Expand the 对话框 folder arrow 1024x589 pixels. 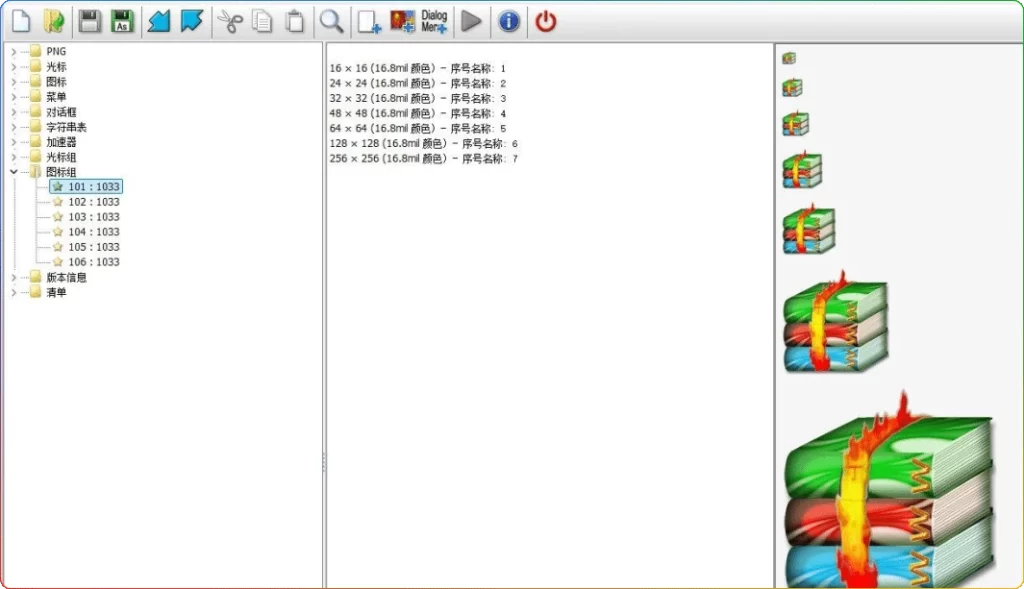[x=13, y=112]
